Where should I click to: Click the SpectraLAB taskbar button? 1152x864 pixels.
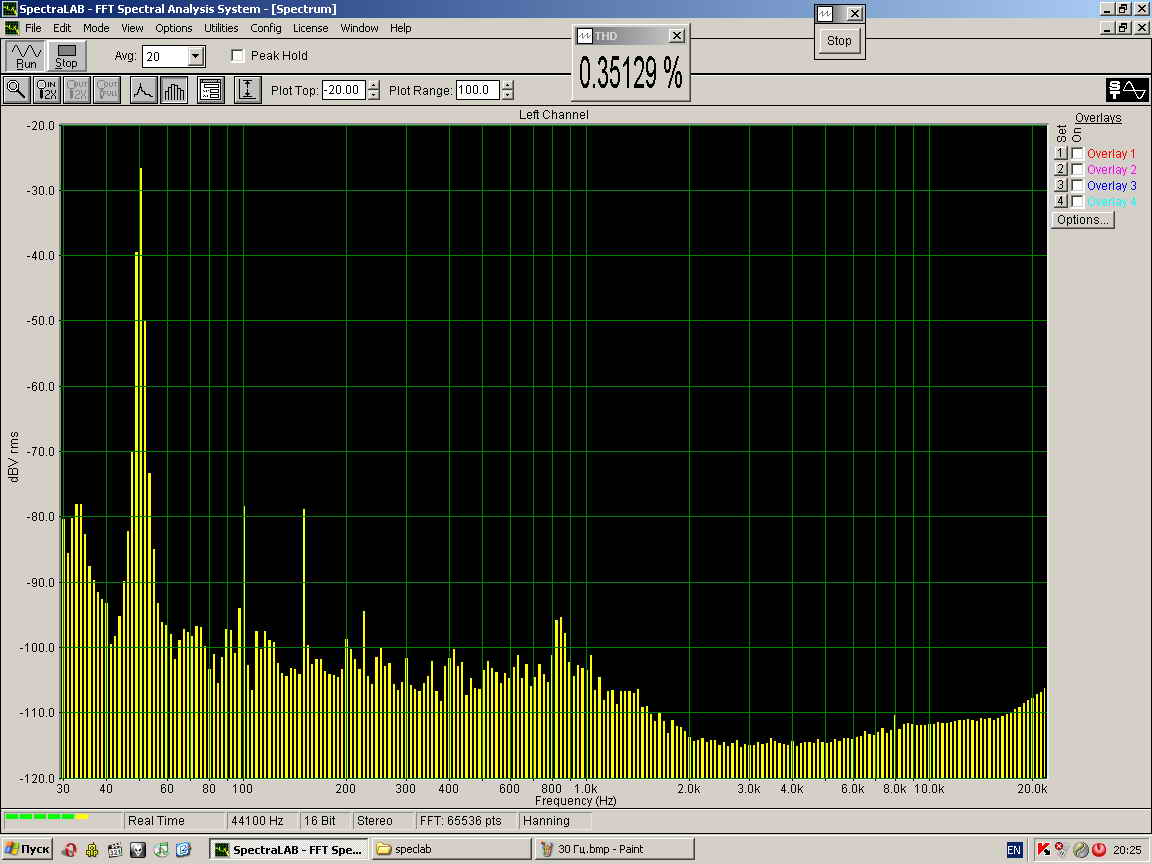tap(289, 849)
